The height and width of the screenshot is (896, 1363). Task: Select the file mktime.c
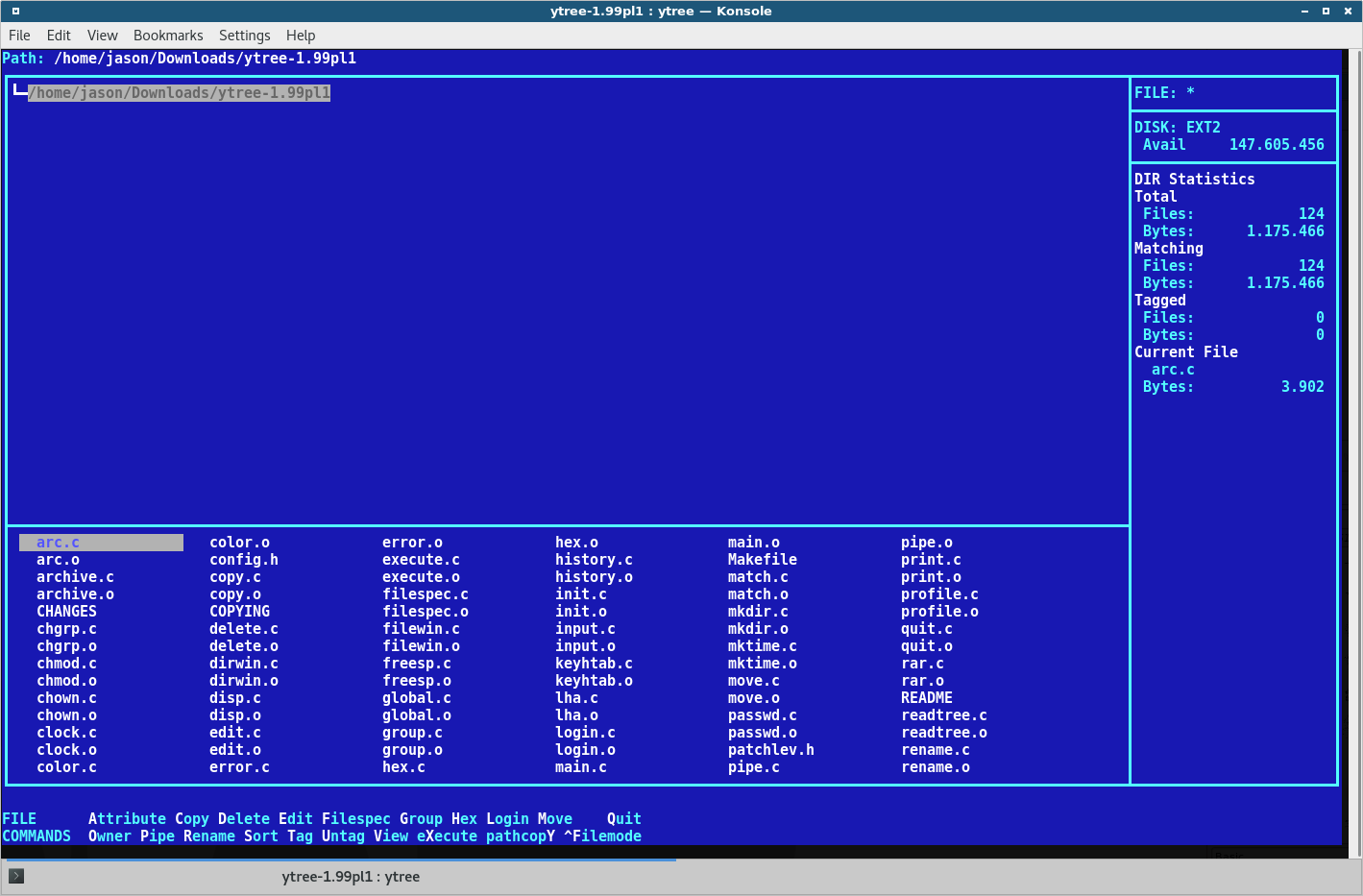763,646
